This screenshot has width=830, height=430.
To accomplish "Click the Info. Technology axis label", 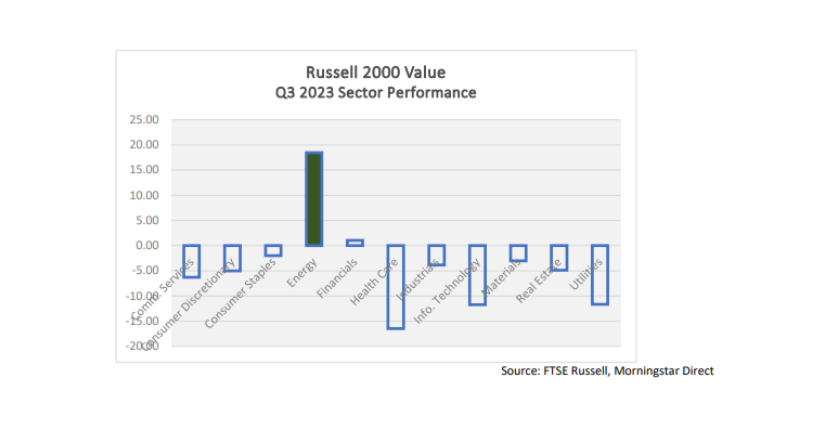I will (x=447, y=291).
